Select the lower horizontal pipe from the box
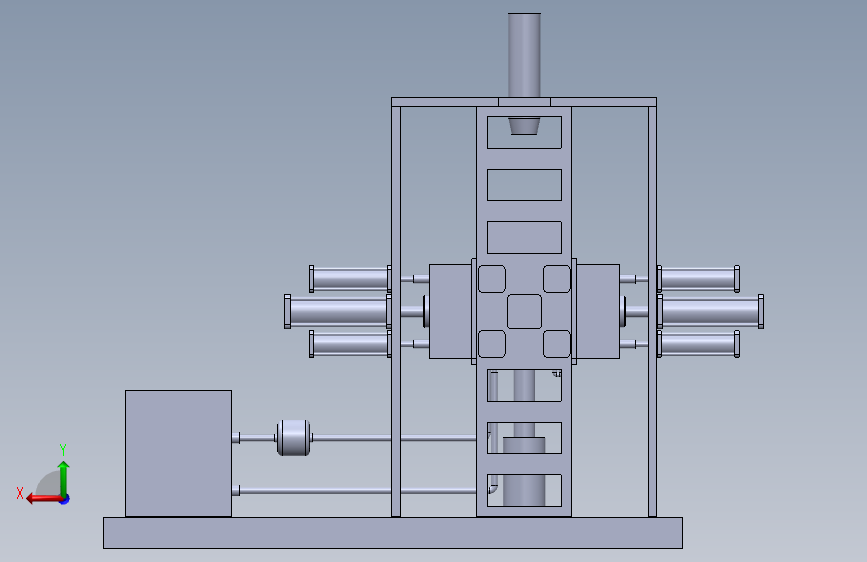Screen dimensions: 867x562 coord(356,491)
